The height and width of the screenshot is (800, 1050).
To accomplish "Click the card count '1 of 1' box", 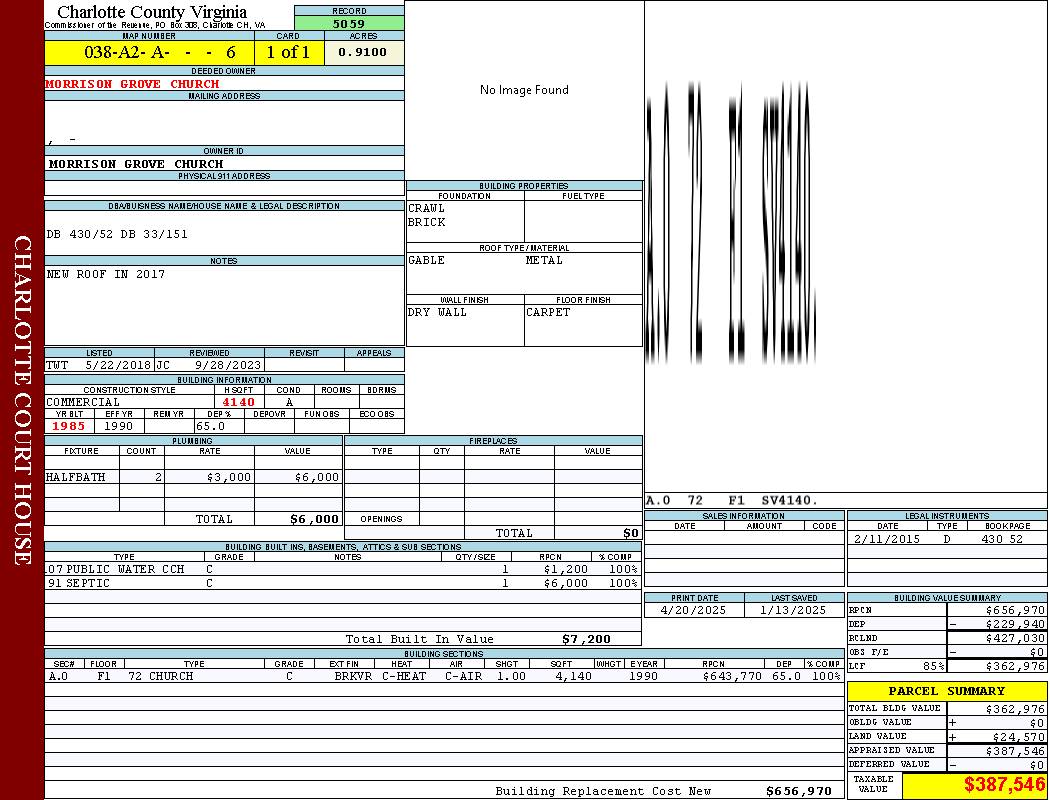I will [x=289, y=53].
